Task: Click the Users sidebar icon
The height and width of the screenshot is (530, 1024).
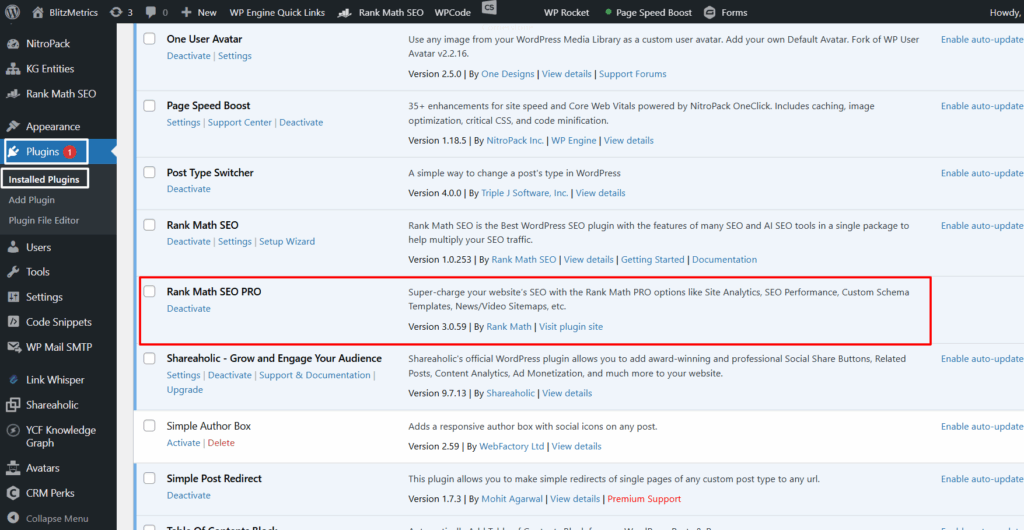Action: [12, 247]
